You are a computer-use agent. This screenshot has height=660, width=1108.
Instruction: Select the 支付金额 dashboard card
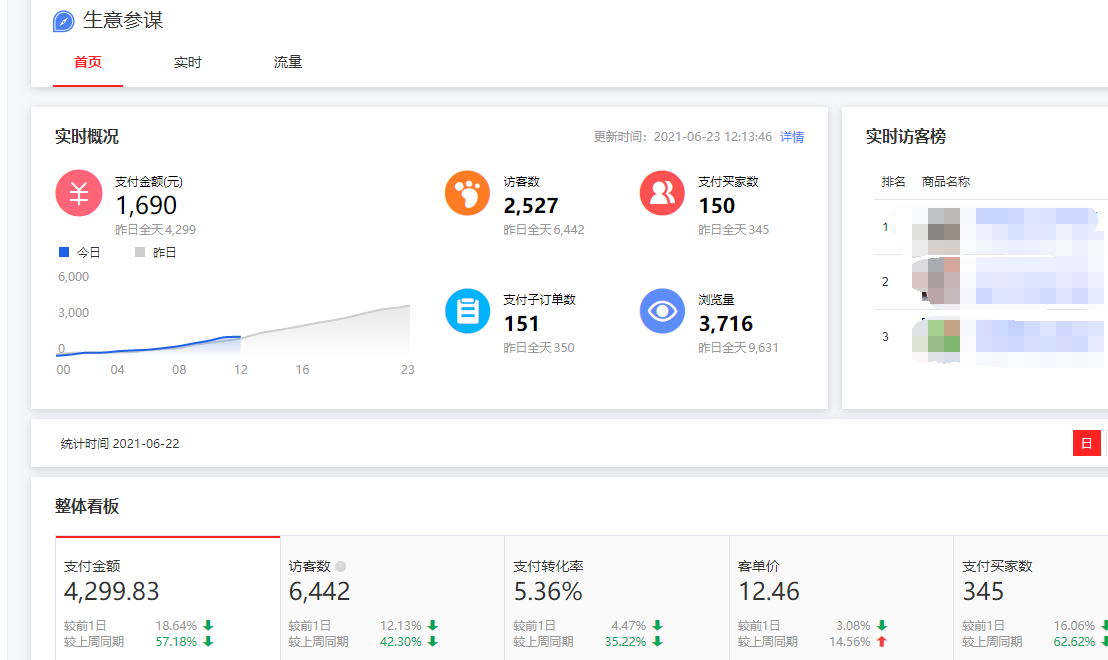click(167, 598)
